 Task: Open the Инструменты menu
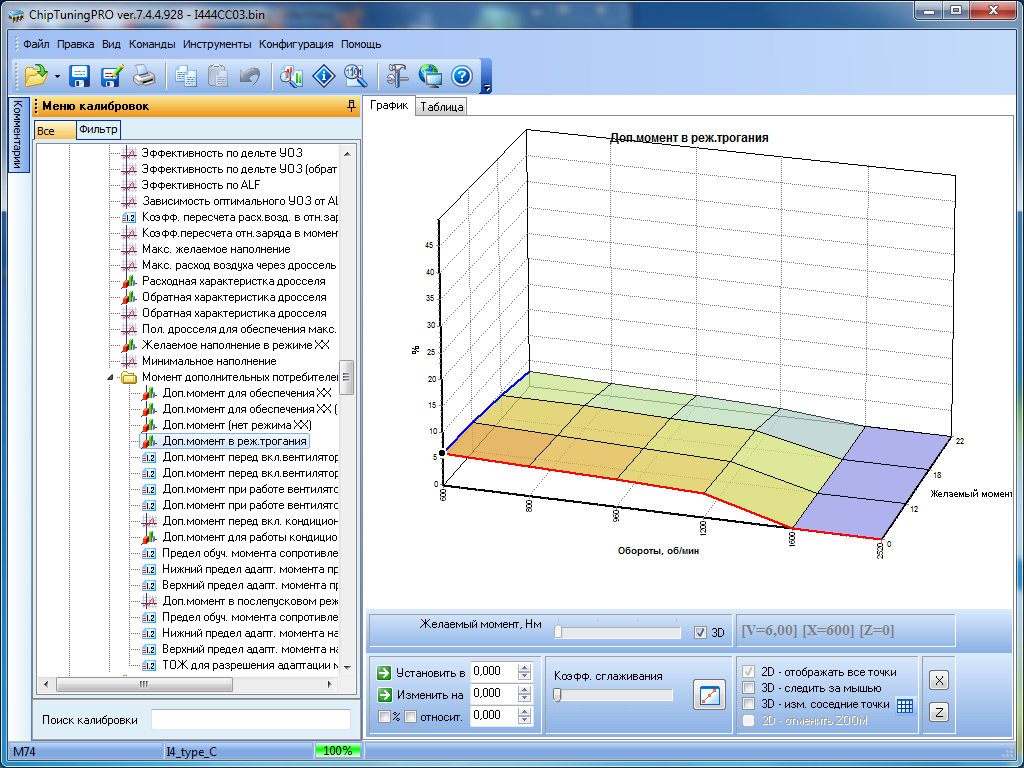point(217,44)
